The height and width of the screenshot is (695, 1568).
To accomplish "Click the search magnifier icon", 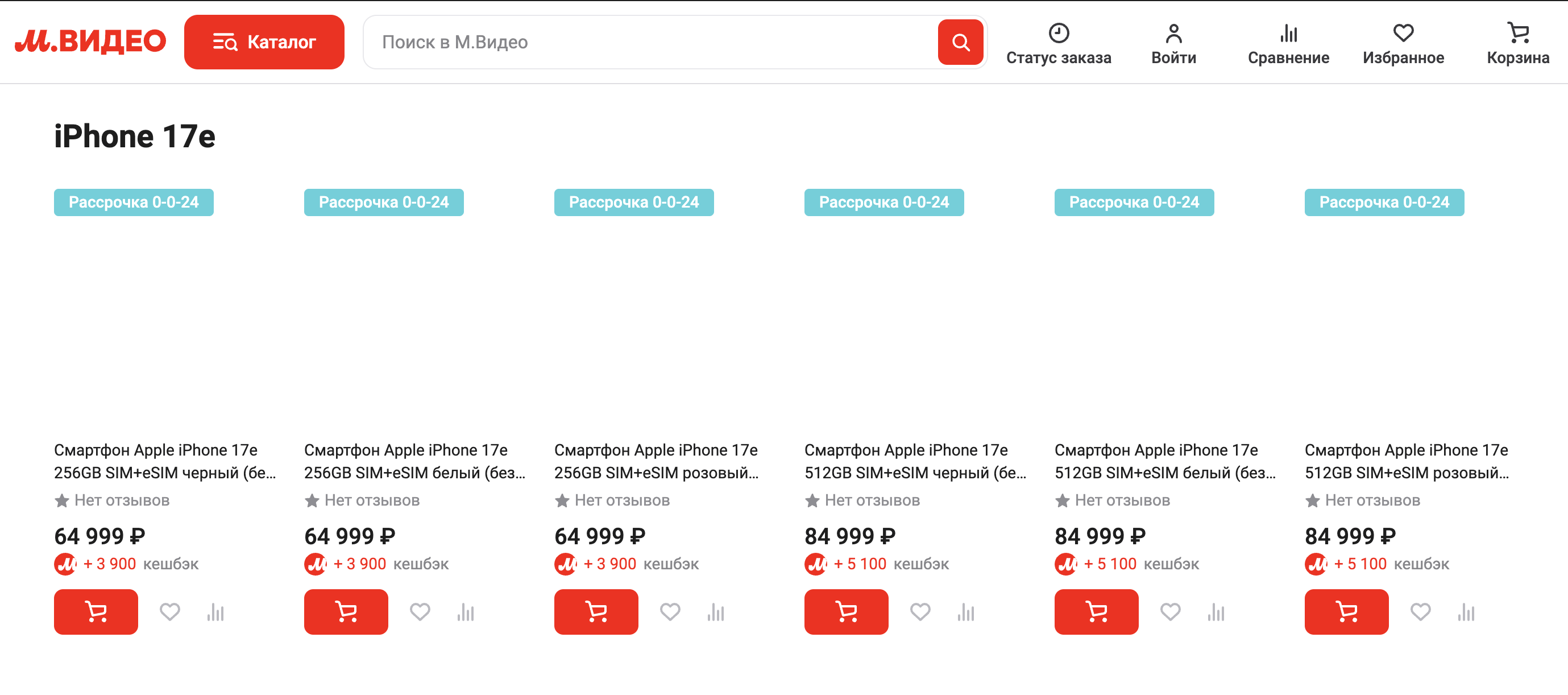I will (x=960, y=42).
